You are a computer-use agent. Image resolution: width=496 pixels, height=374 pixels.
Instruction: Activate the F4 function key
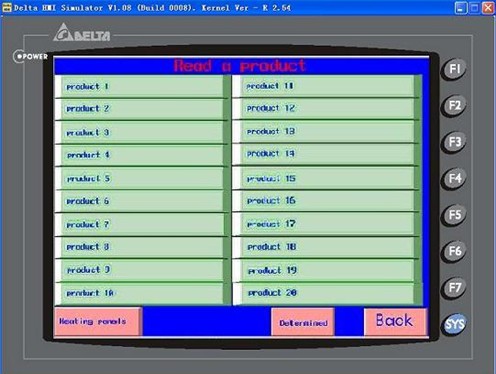[x=454, y=179]
